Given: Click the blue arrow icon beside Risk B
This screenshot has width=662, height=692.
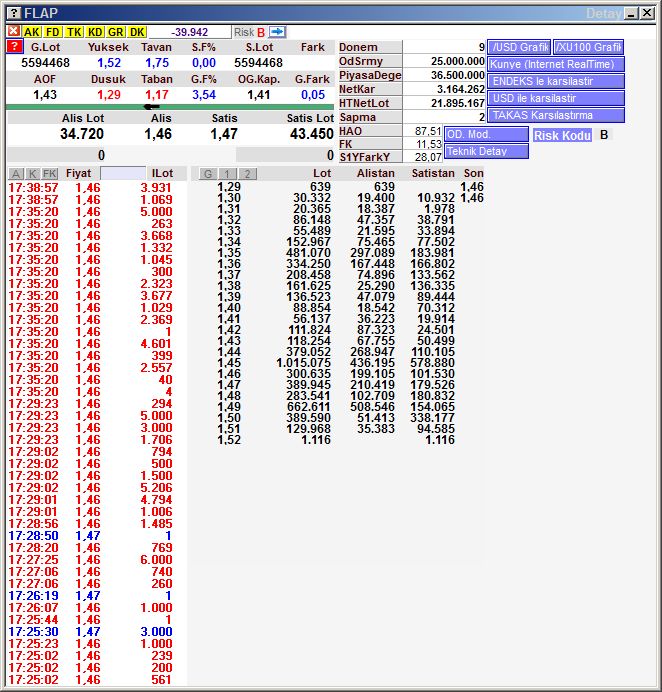Looking at the screenshot, I should click(x=277, y=32).
